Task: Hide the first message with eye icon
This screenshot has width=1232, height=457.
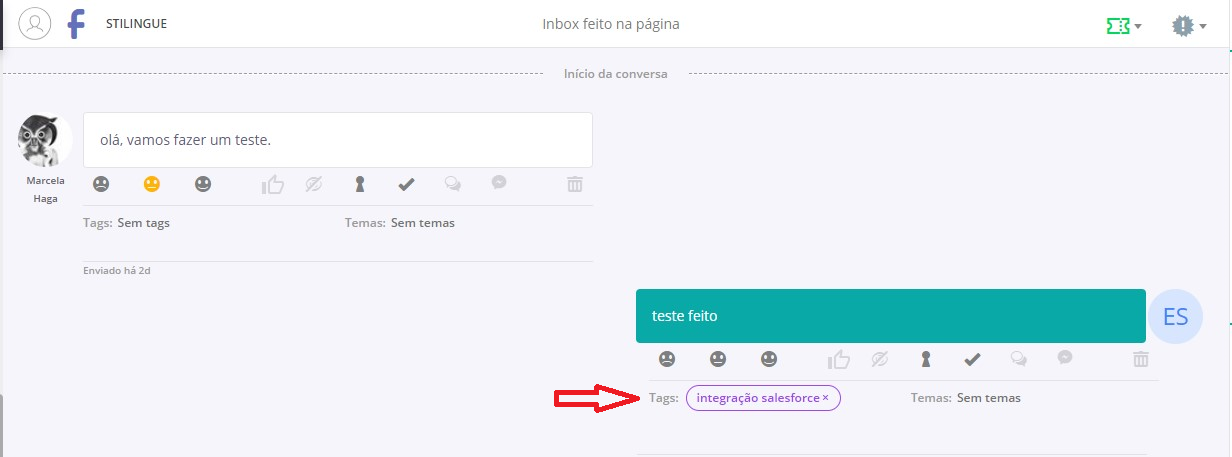Action: (x=313, y=184)
